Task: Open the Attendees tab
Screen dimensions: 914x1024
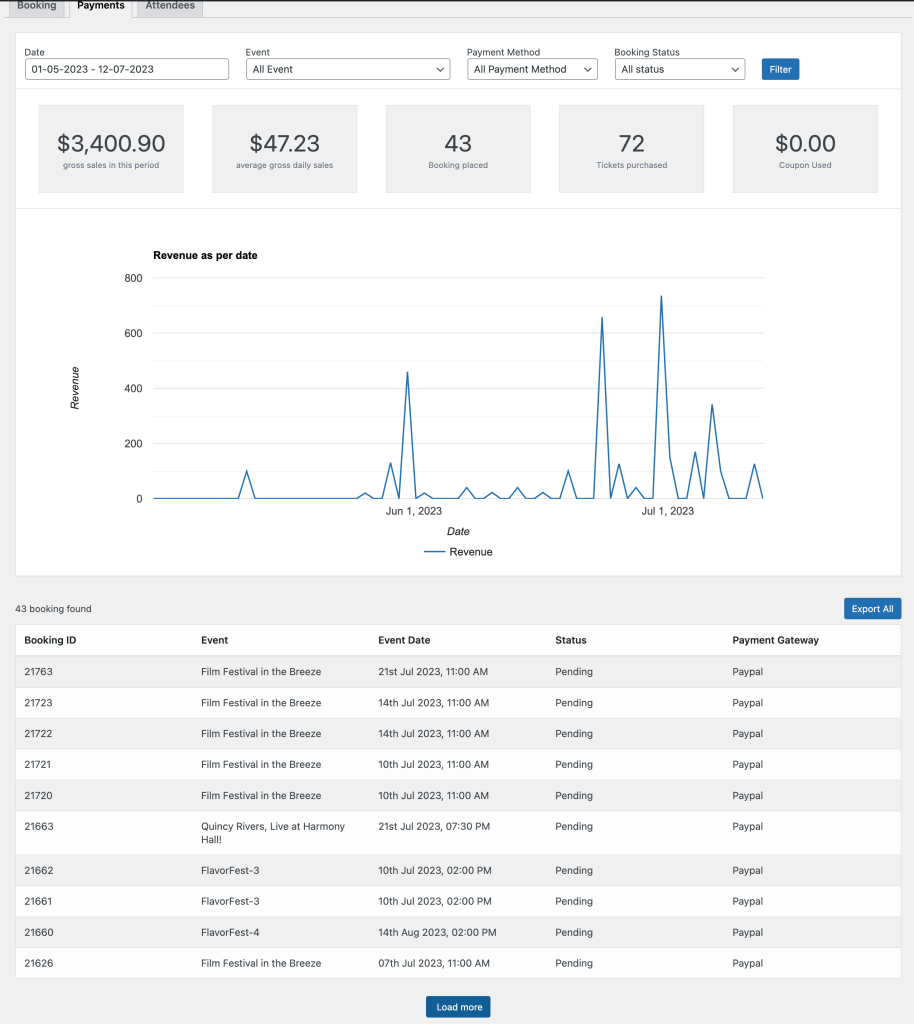Action: [170, 6]
